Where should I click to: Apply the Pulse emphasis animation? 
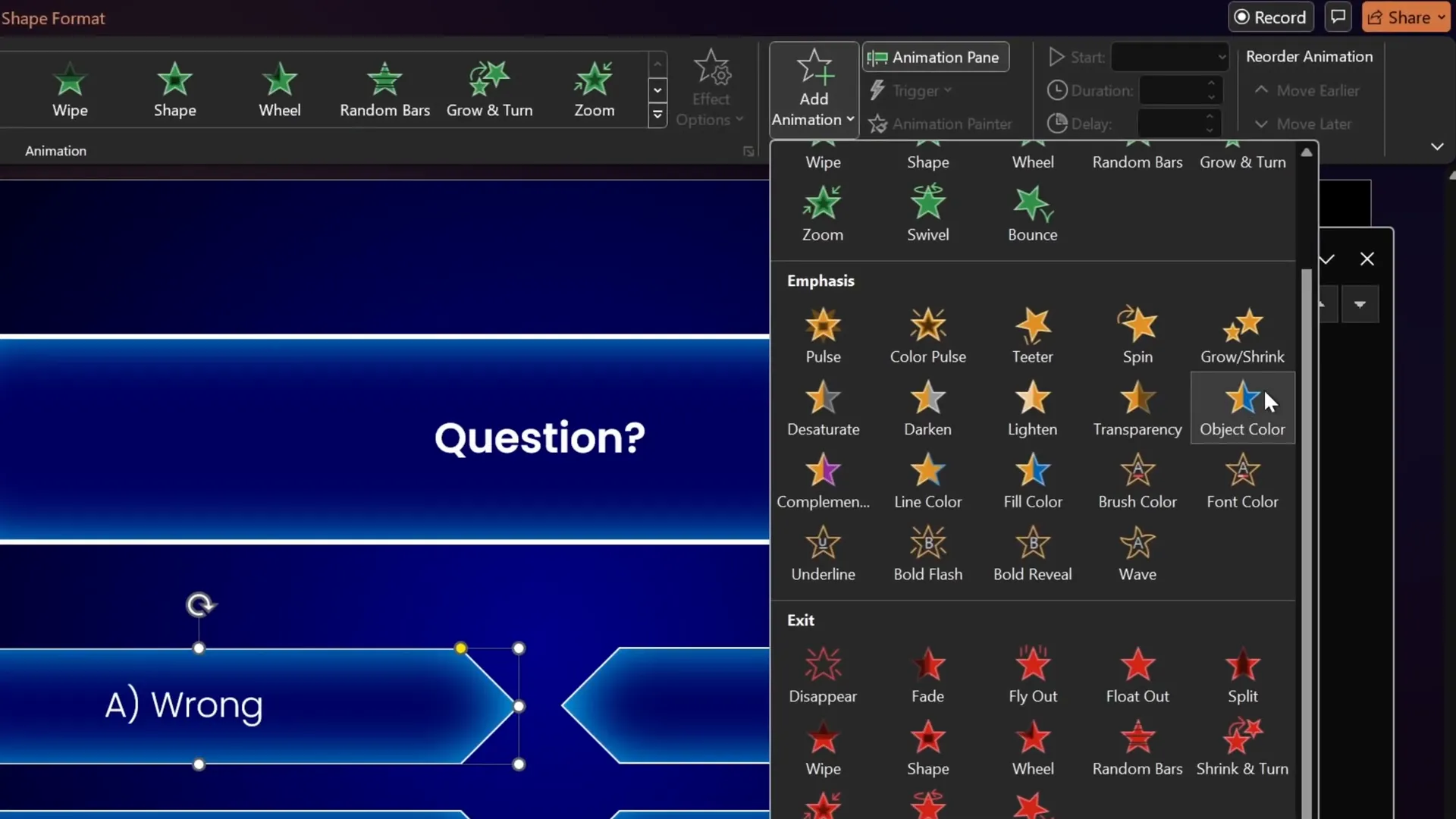tap(823, 336)
